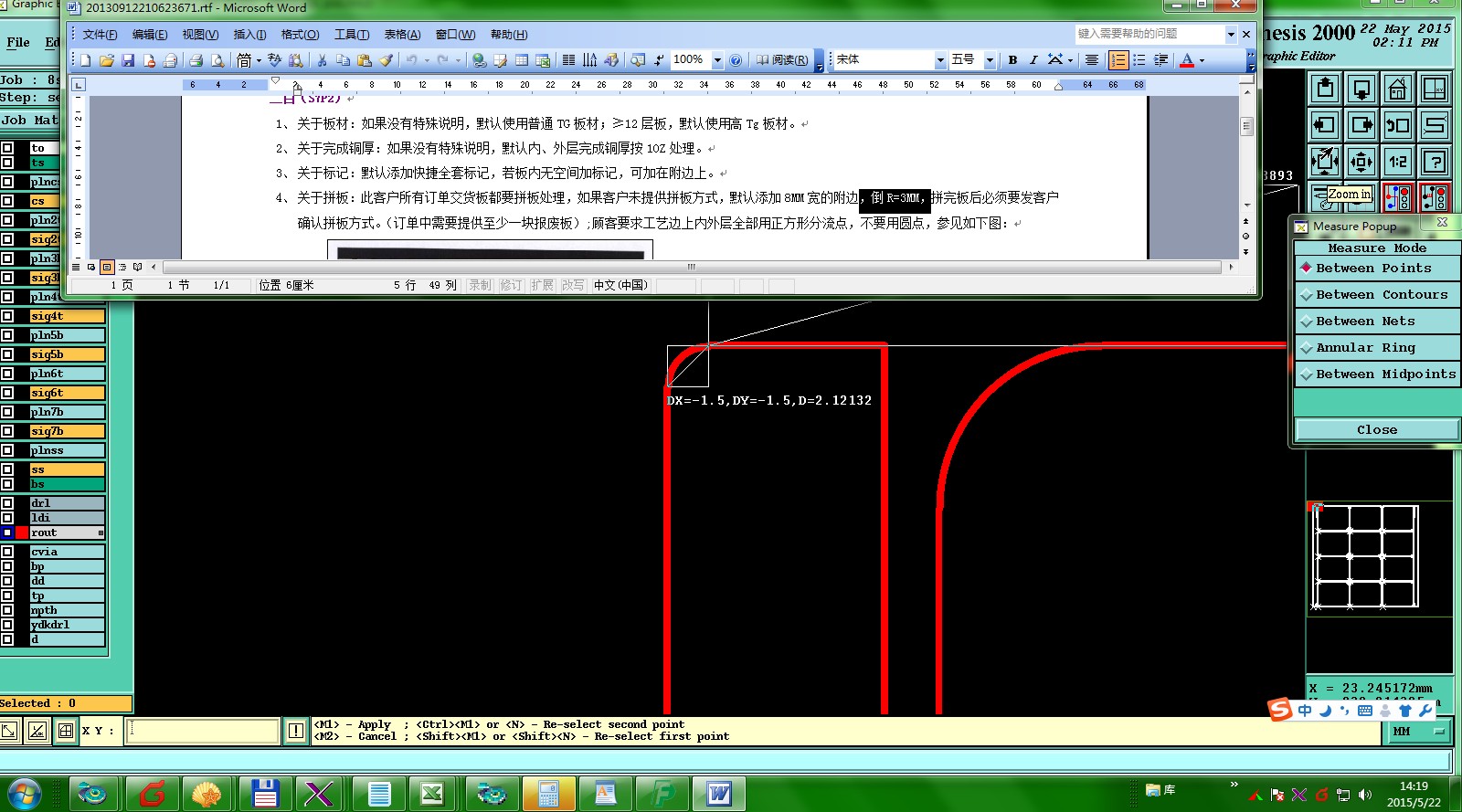
Task: Click the bulleted list icon in Word
Action: coord(1139,60)
